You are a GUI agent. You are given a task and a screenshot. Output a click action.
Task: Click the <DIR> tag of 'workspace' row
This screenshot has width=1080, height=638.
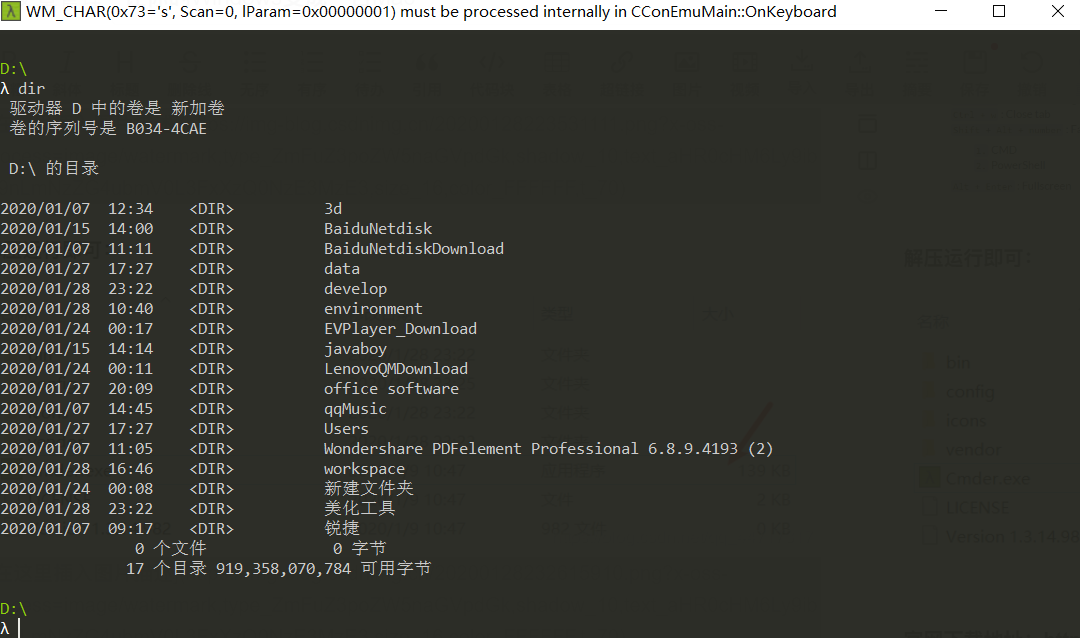click(x=211, y=469)
